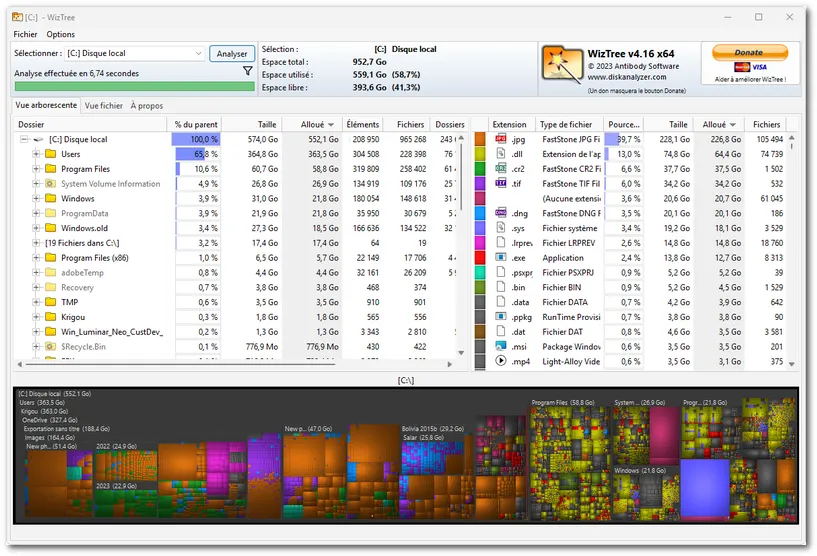The height and width of the screenshot is (556, 817).
Task: Sort folders by Alloué column header
Action: (x=312, y=125)
